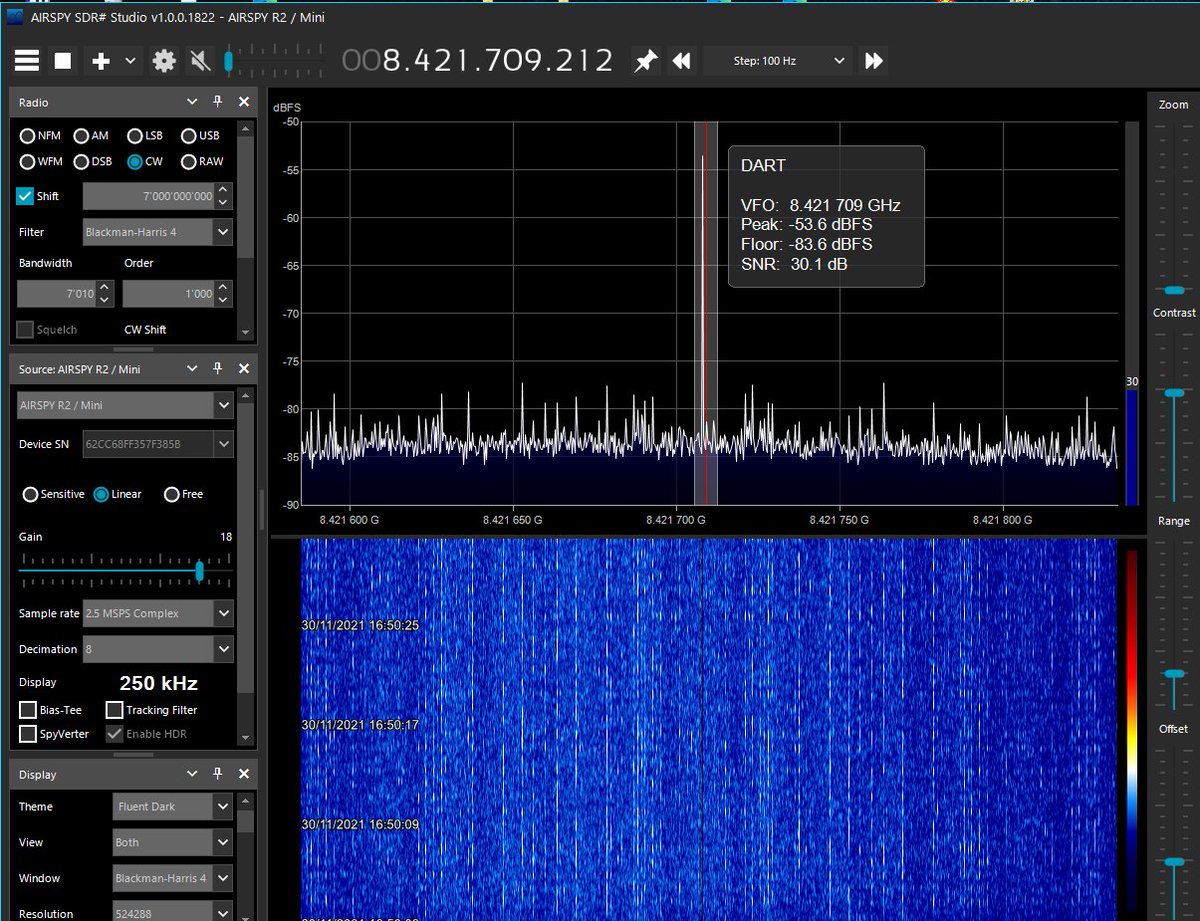
Task: Adjust the Range slider
Action: 1174,674
